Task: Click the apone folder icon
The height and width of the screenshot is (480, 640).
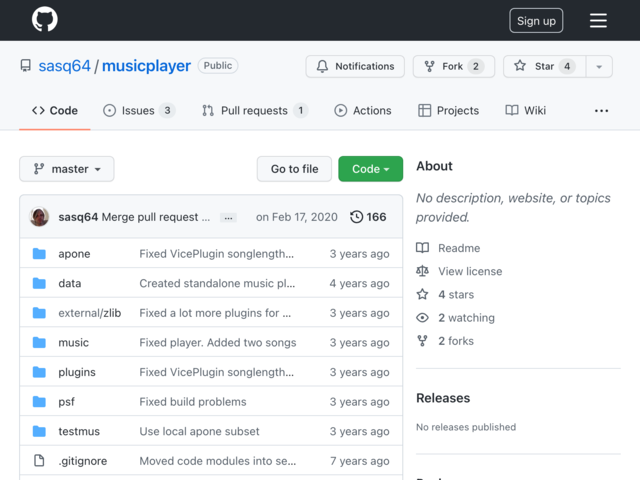Action: [x=39, y=253]
